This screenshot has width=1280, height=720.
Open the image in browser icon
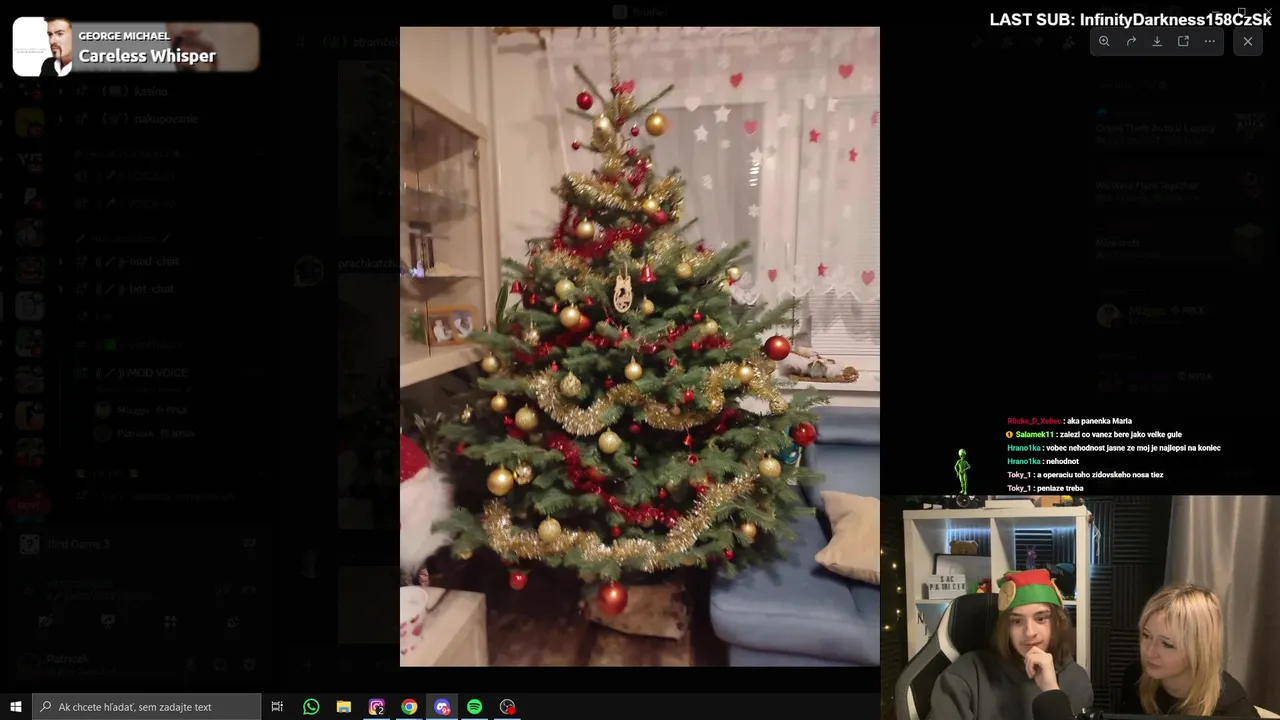(1183, 41)
